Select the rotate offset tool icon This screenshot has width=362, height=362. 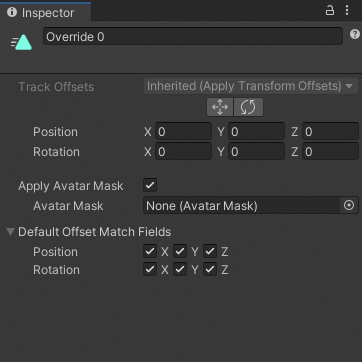click(248, 107)
